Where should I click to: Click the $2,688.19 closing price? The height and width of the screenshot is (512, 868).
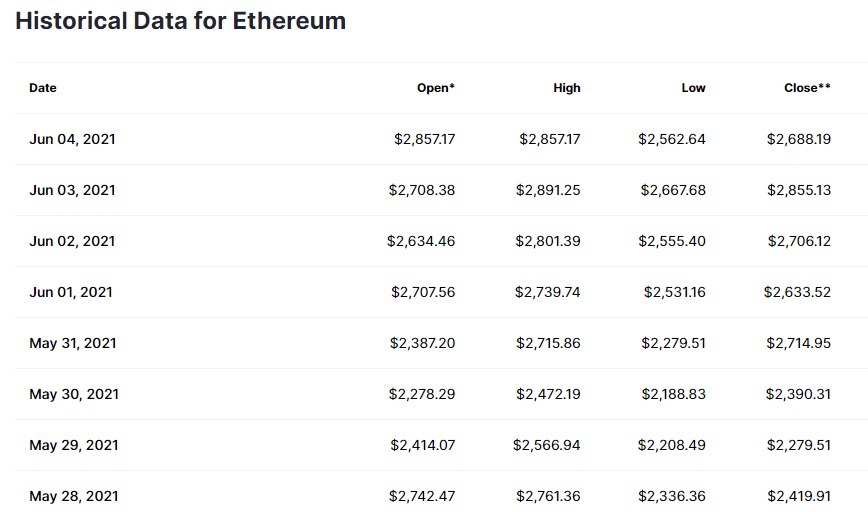pyautogui.click(x=798, y=139)
